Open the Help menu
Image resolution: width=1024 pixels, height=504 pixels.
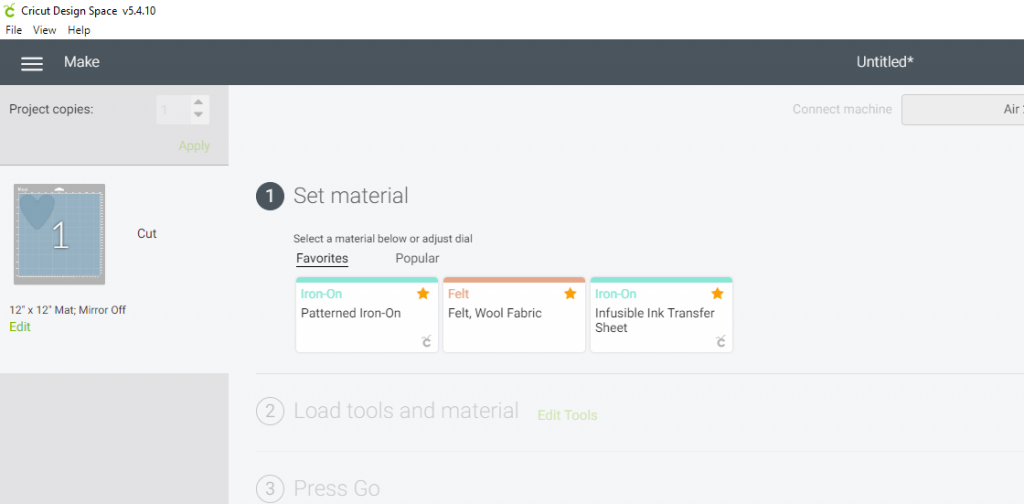click(x=79, y=30)
